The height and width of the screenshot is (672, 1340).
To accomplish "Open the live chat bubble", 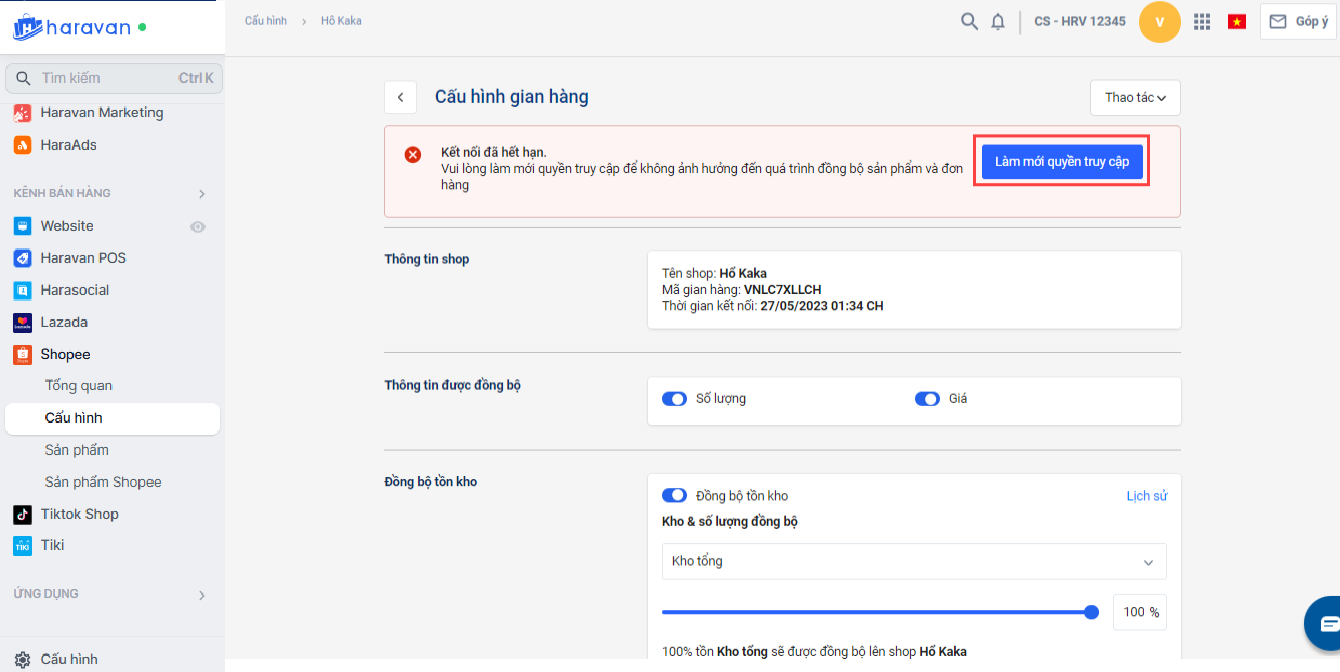I will pos(1327,623).
